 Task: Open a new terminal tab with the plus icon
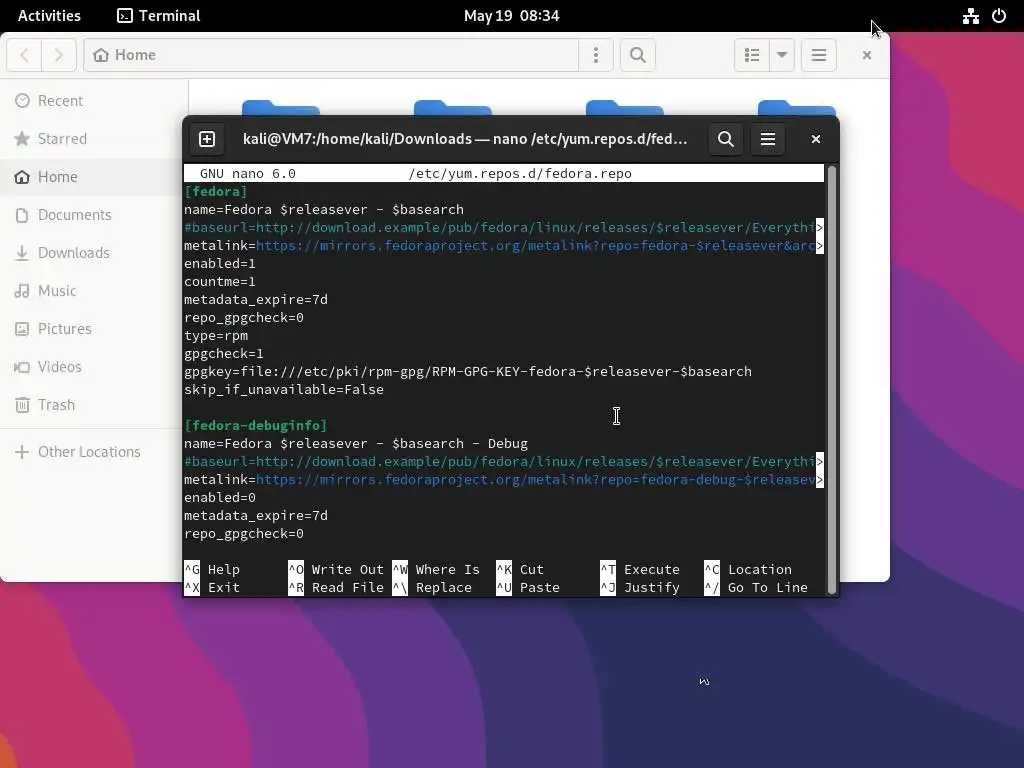pyautogui.click(x=207, y=139)
